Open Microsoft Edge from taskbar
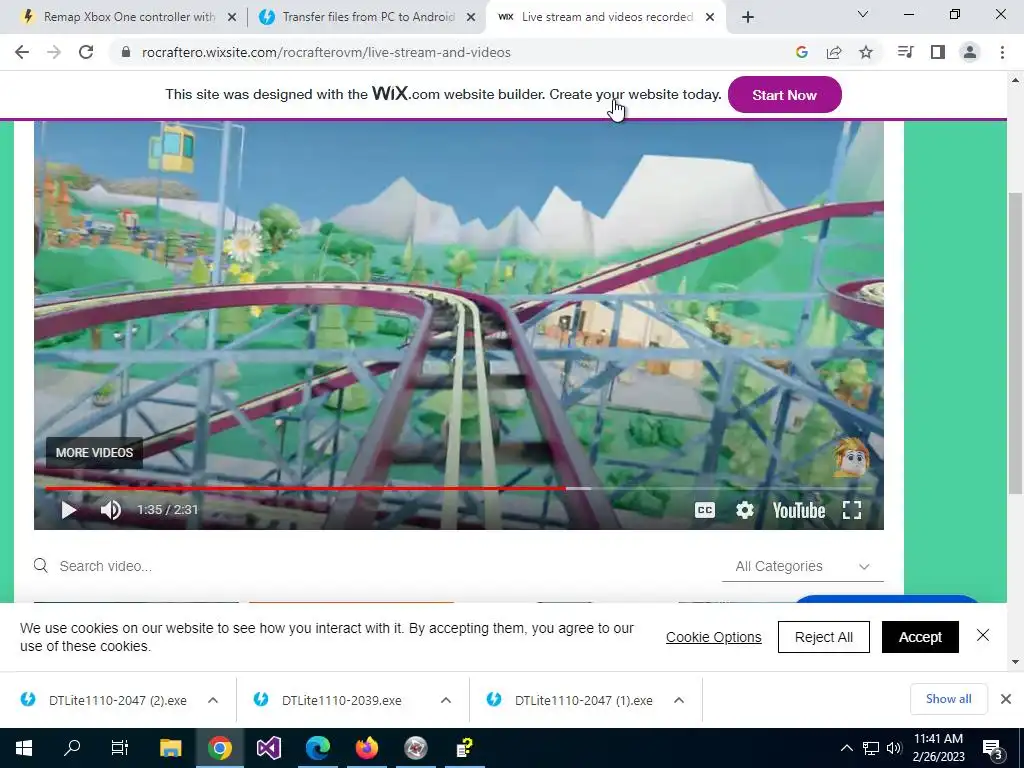 click(x=317, y=748)
